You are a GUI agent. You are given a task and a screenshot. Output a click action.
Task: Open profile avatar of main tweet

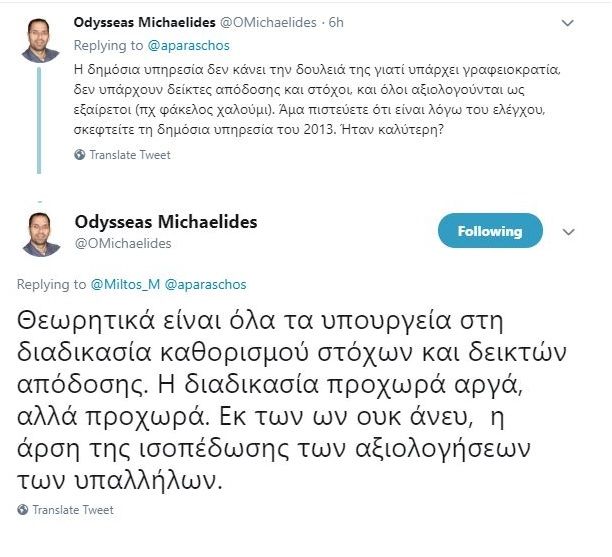pos(41,234)
